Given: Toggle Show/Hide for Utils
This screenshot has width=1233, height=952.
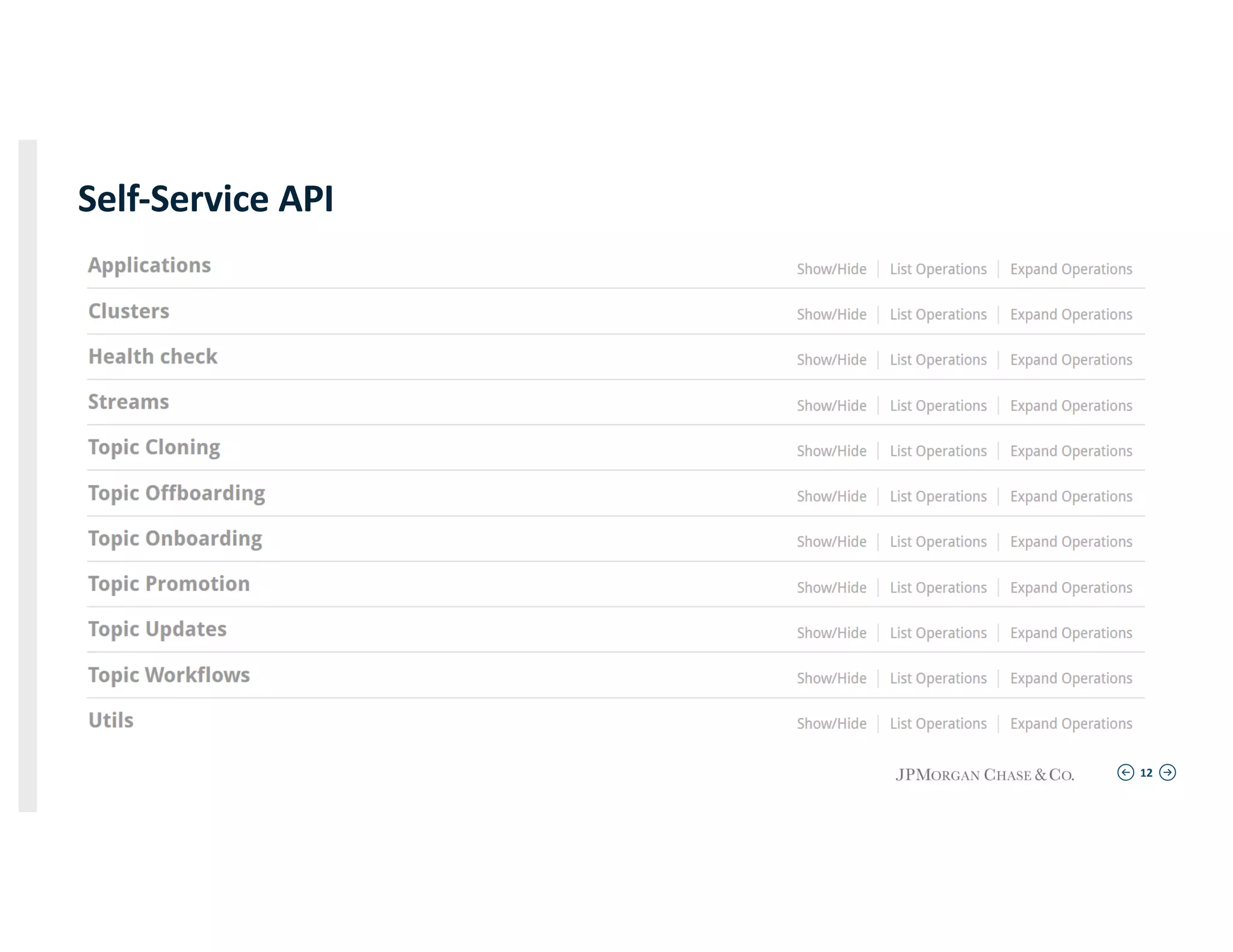Looking at the screenshot, I should 831,723.
